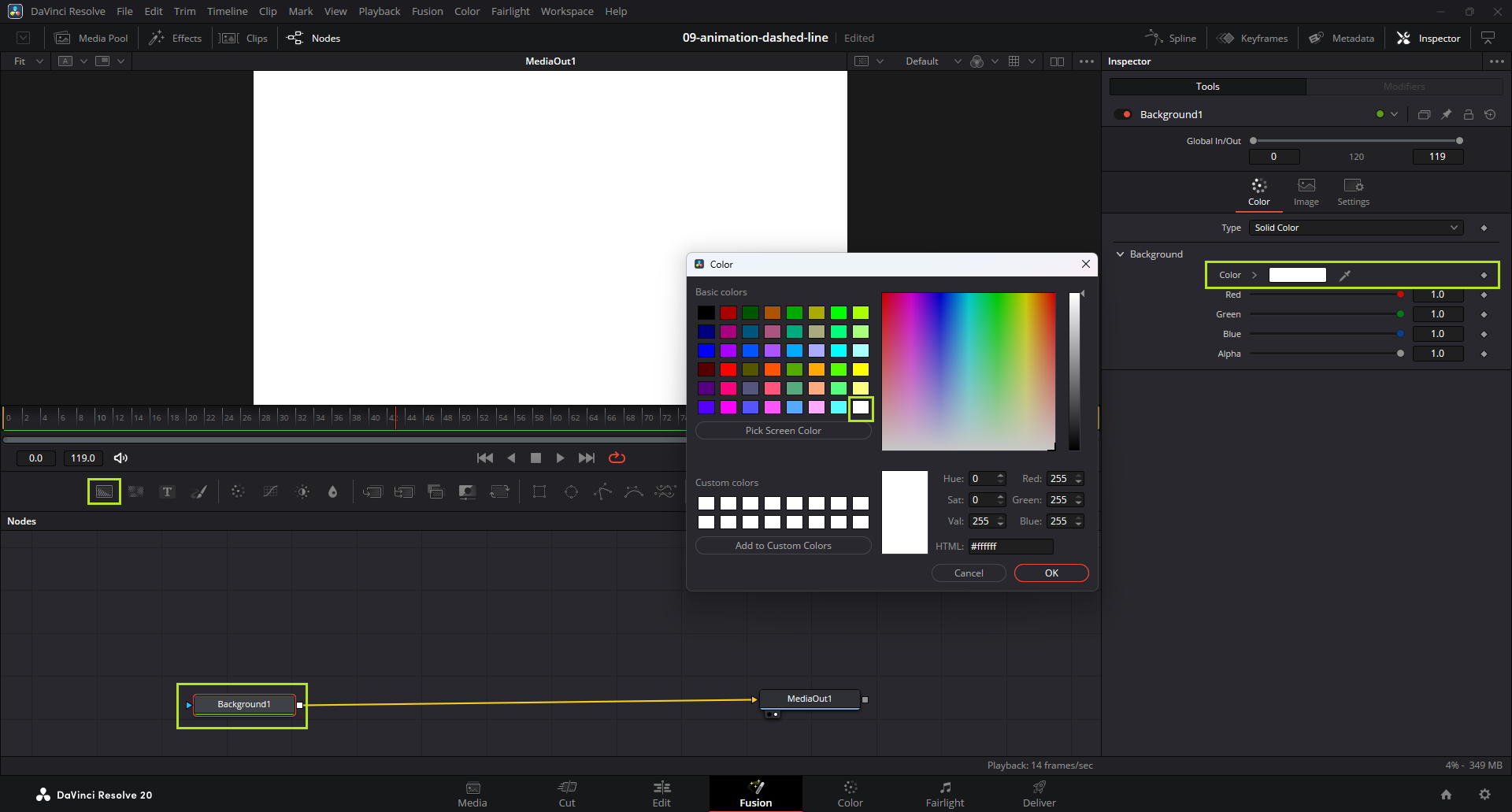Open the Type dropdown showing Solid Color
Image resolution: width=1512 pixels, height=812 pixels.
tap(1355, 228)
